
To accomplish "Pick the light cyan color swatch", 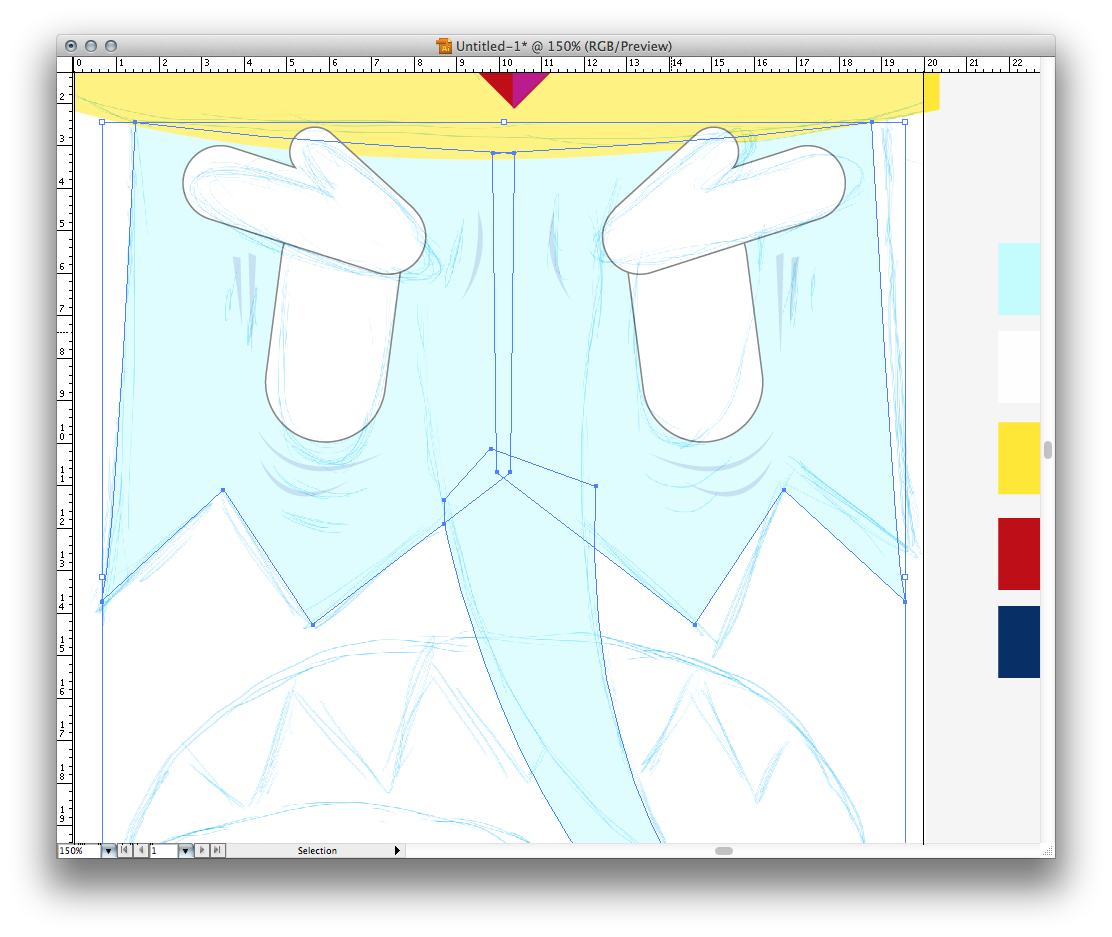I will (x=1018, y=279).
